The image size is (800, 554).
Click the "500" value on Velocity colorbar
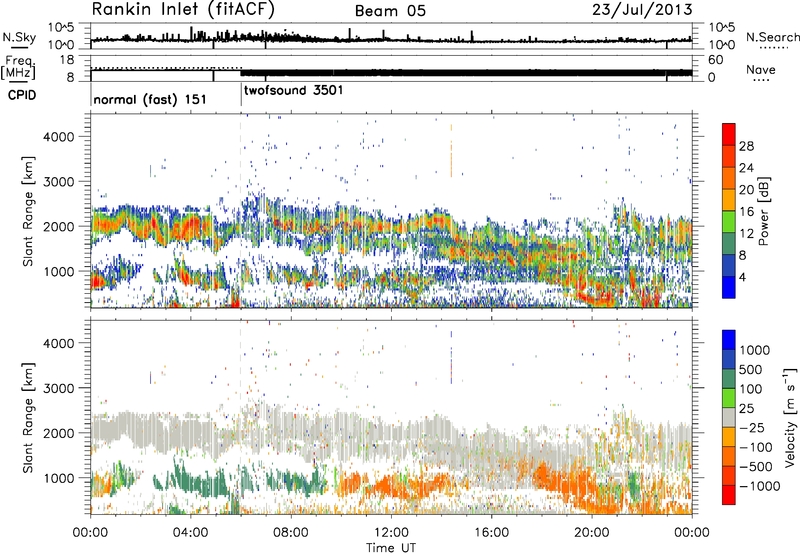coord(751,370)
